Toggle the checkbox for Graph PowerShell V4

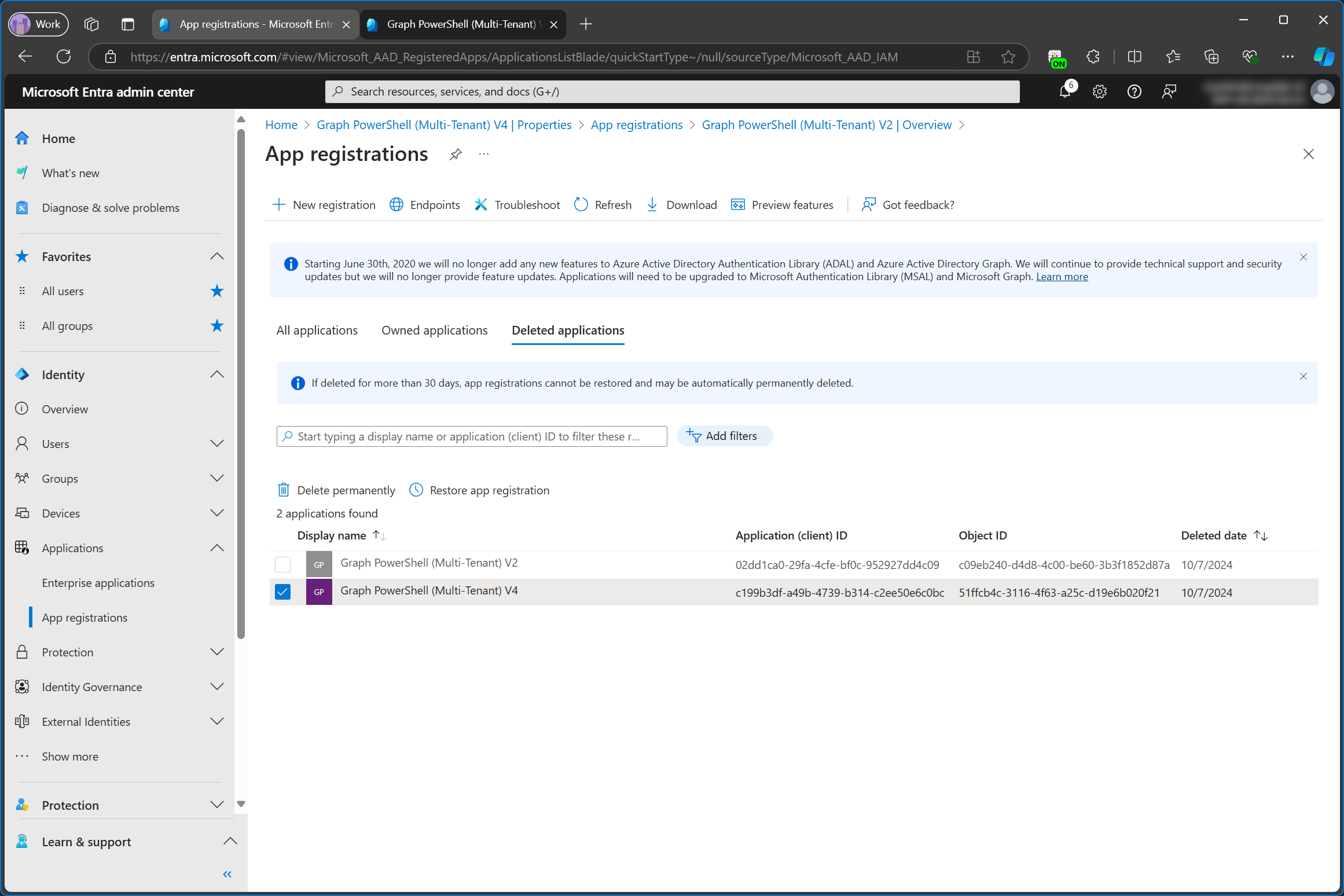283,591
